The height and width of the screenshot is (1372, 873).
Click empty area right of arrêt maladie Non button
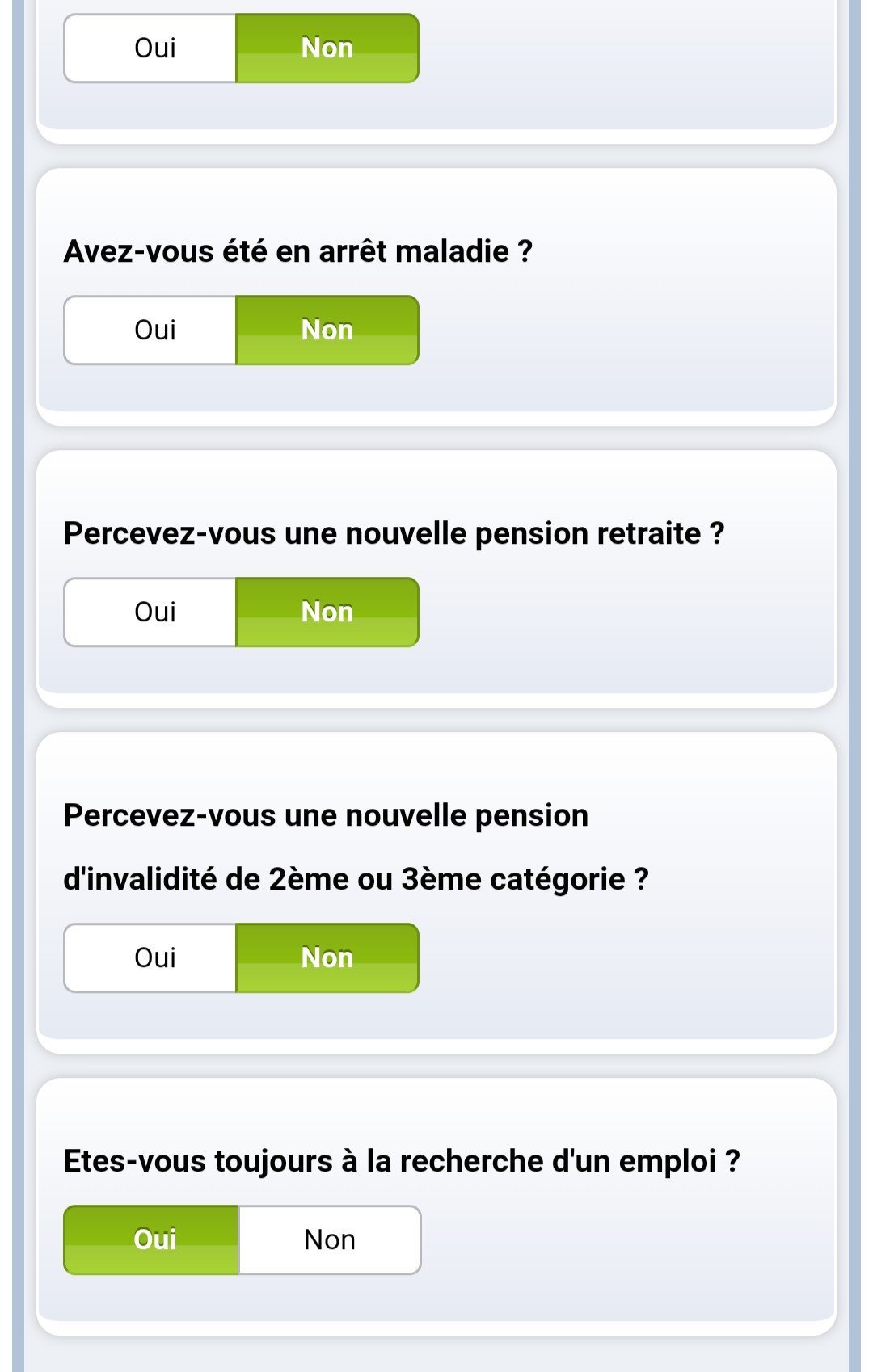(x=622, y=330)
